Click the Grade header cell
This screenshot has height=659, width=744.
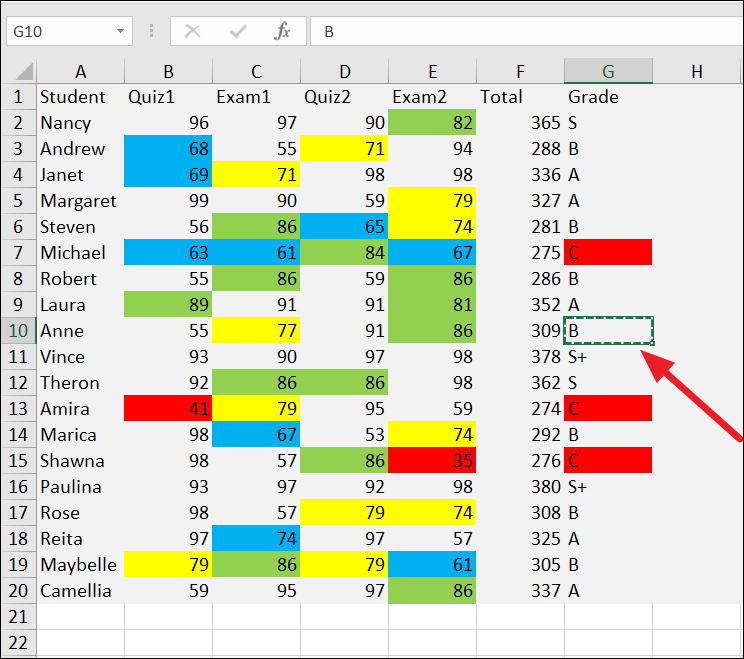608,97
